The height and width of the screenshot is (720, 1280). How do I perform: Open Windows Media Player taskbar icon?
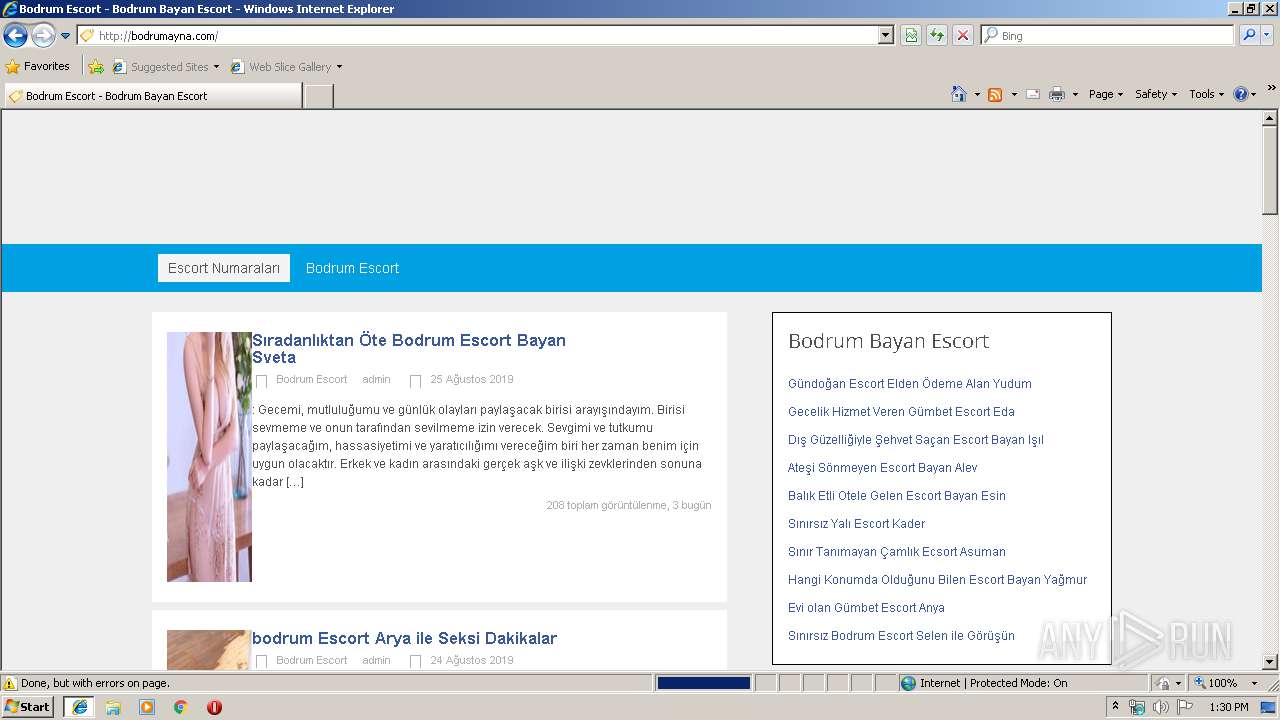(x=147, y=707)
